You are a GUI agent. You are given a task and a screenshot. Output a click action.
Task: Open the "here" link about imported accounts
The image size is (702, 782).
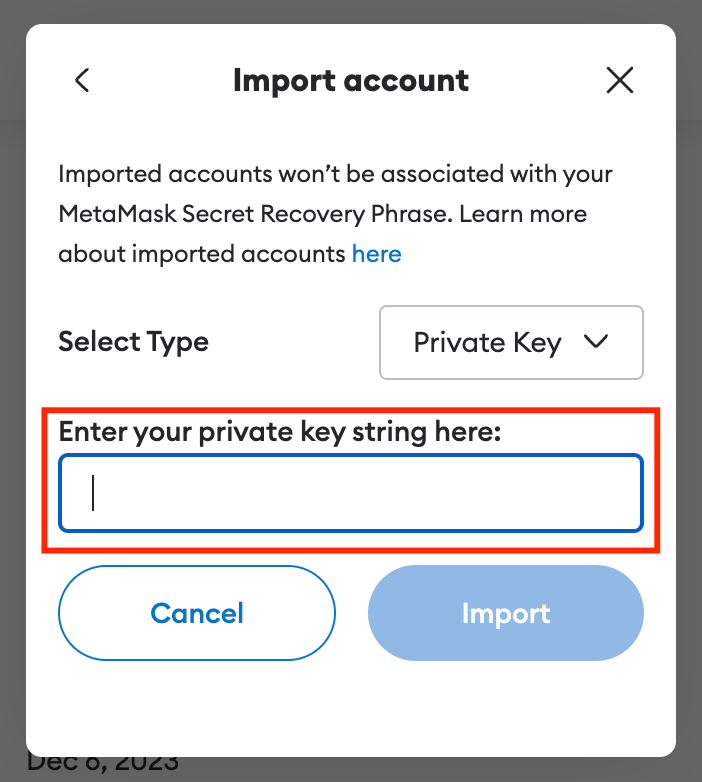coord(376,254)
